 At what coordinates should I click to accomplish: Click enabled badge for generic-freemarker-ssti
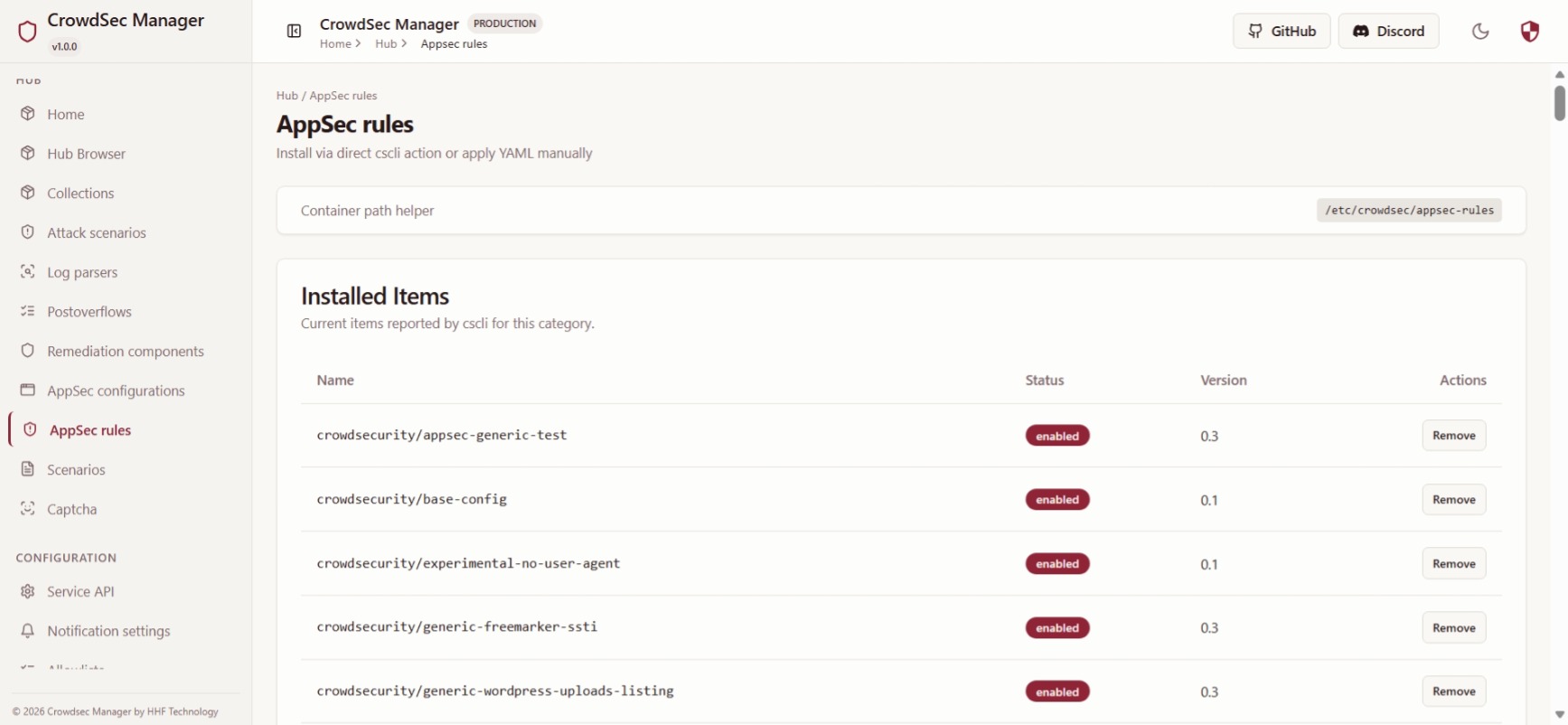[1057, 627]
